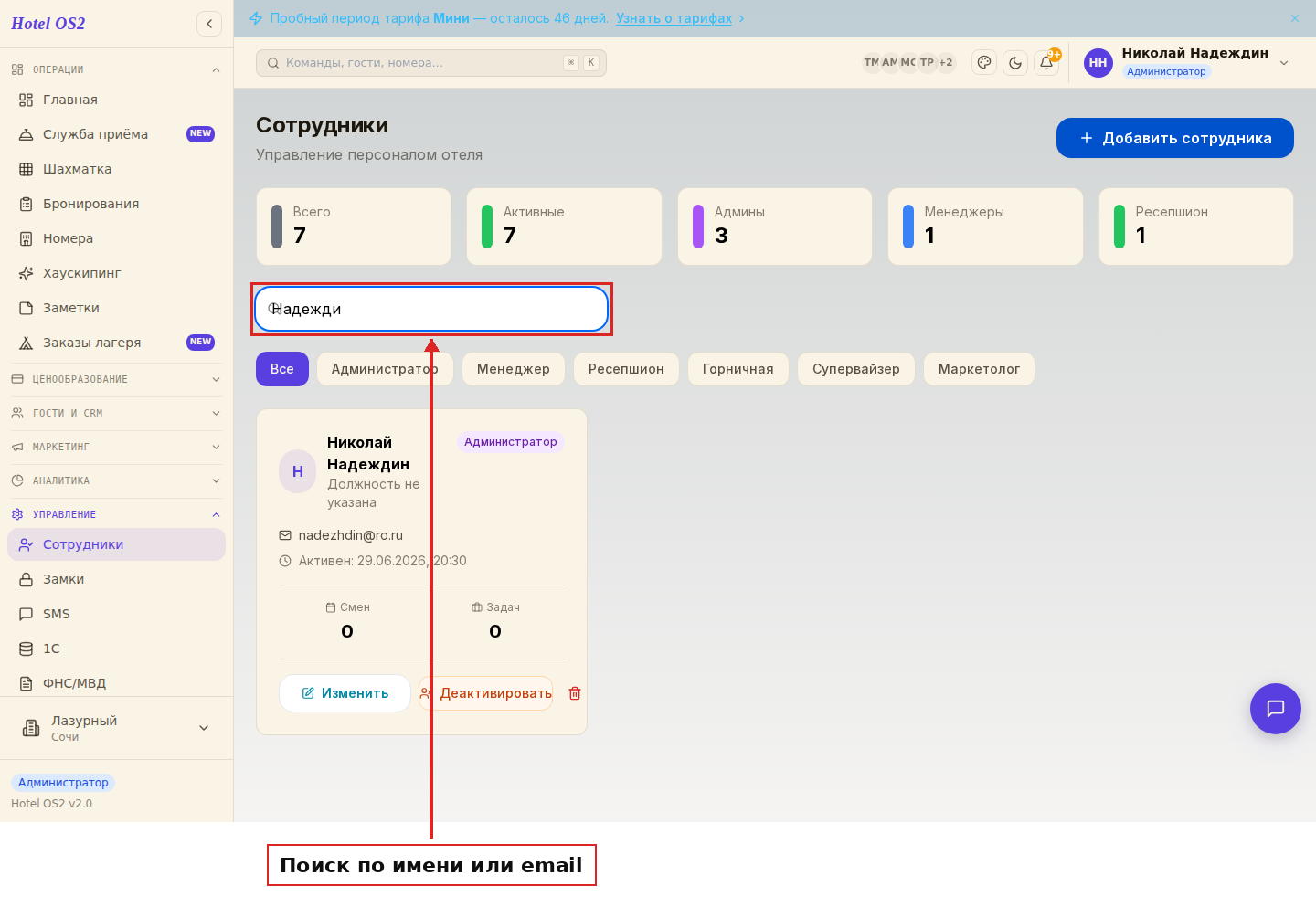Delete employee with red trash icon
The width and height of the screenshot is (1316, 907).
[575, 693]
